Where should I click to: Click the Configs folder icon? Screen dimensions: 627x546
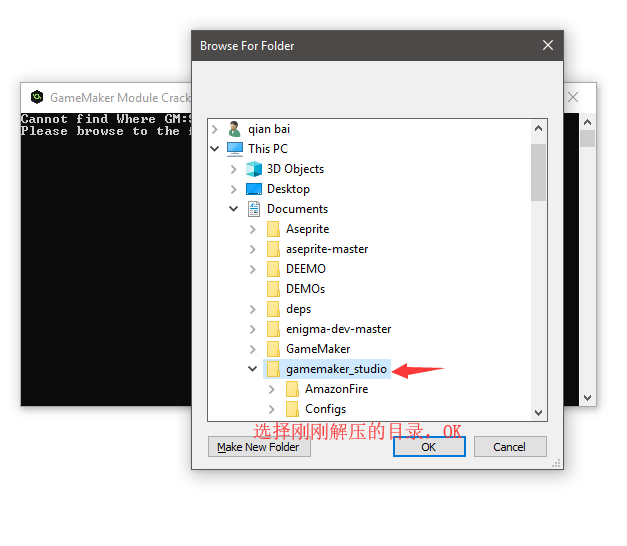292,409
